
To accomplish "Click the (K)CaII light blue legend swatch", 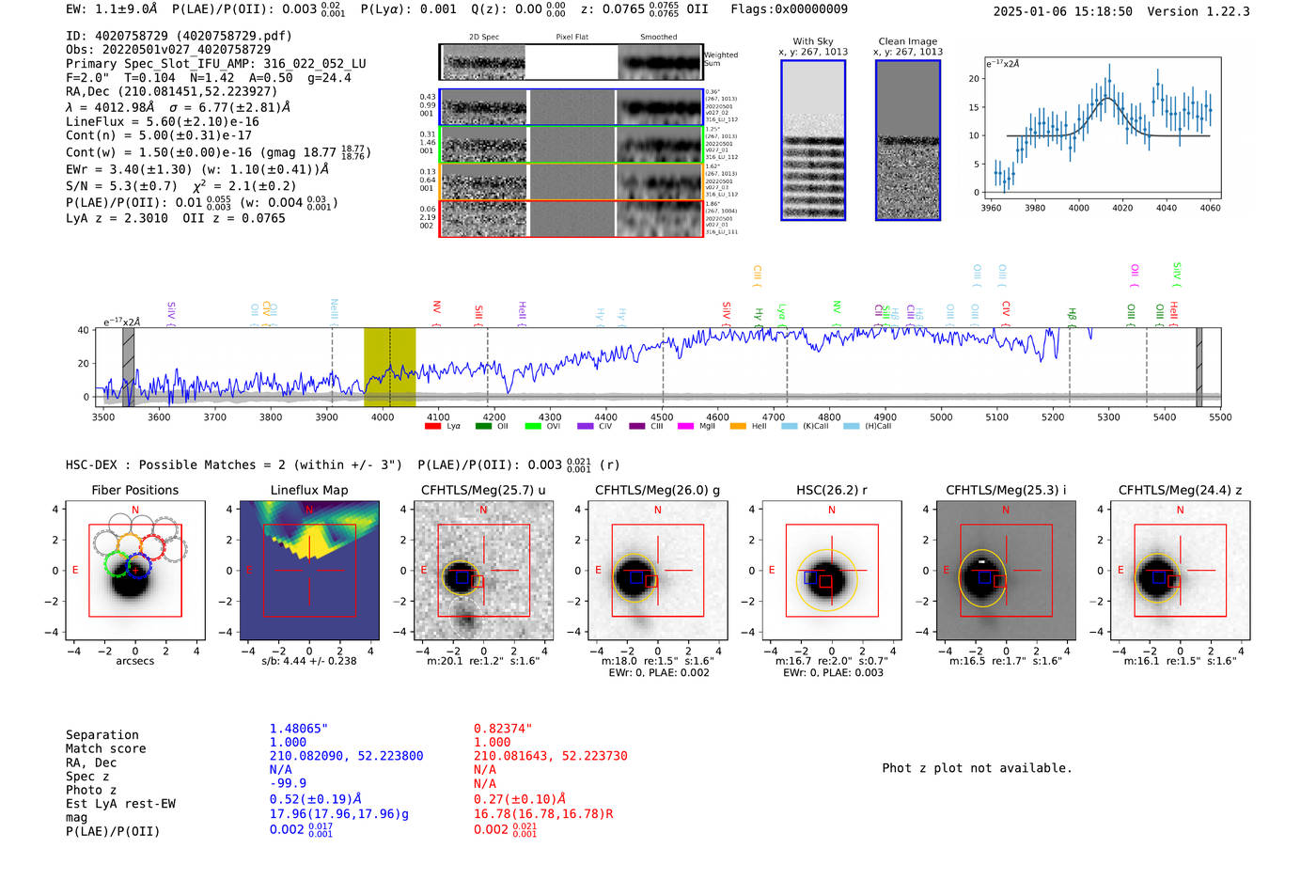I will pos(790,427).
